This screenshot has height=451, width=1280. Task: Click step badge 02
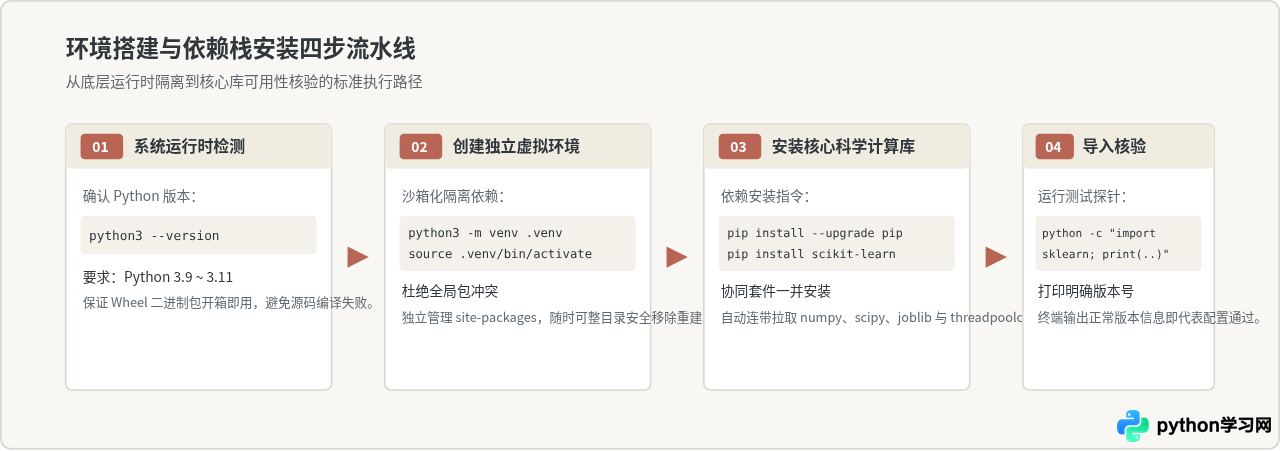(x=420, y=147)
